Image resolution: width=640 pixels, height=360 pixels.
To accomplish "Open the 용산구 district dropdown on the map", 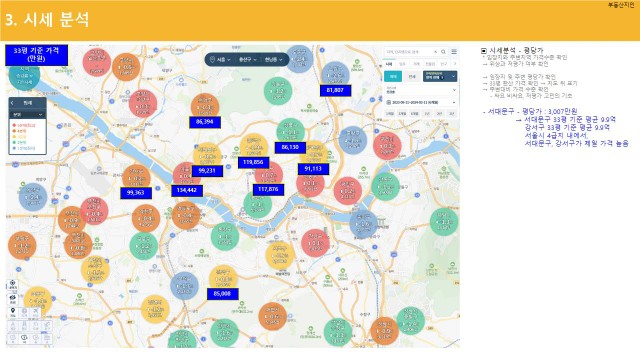I will [x=247, y=60].
